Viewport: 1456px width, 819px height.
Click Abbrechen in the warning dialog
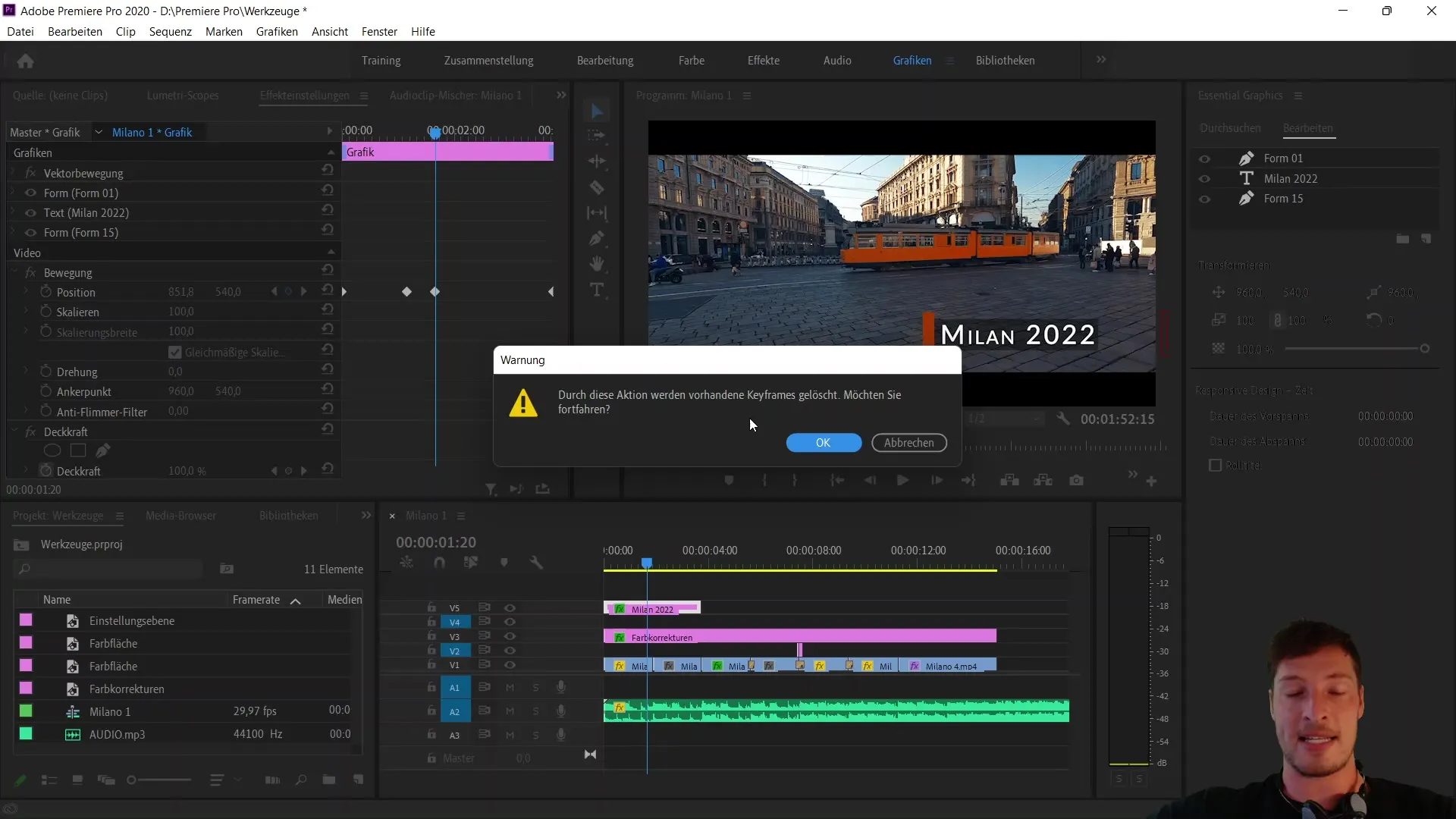pyautogui.click(x=909, y=443)
